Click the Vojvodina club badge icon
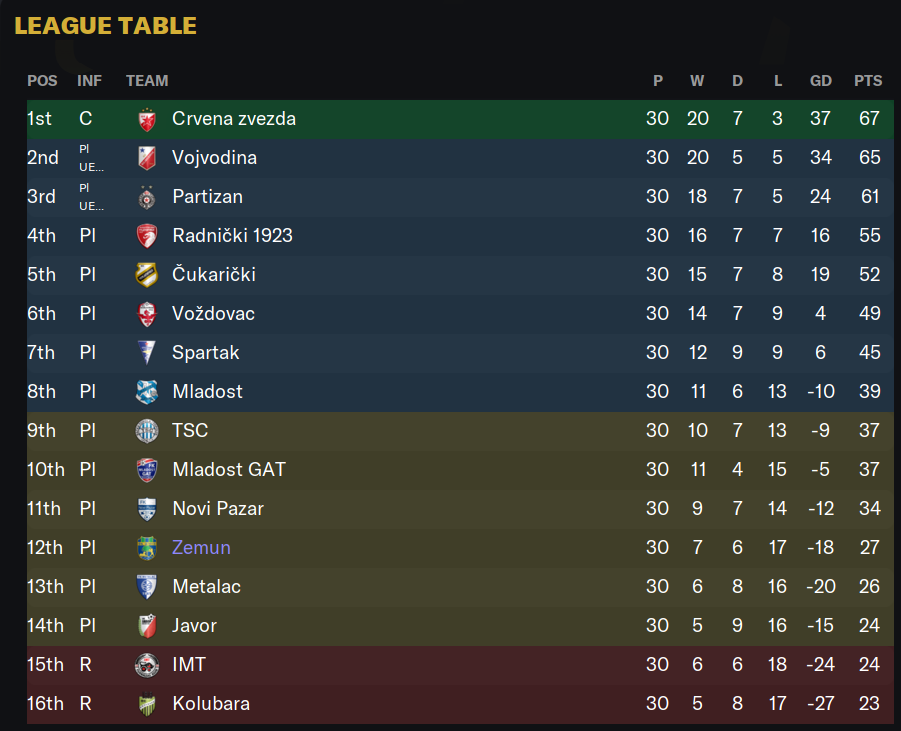 point(147,158)
